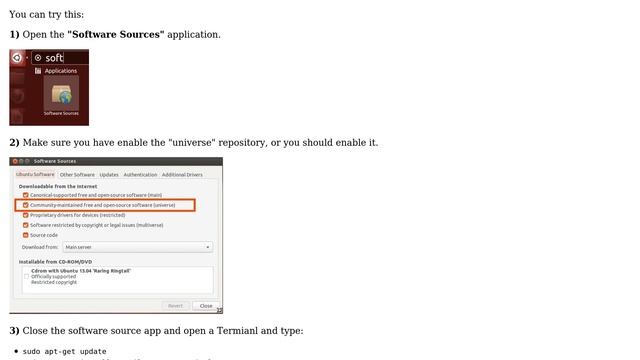Toggle Community-maintained software (universe) checkbox

[26, 205]
